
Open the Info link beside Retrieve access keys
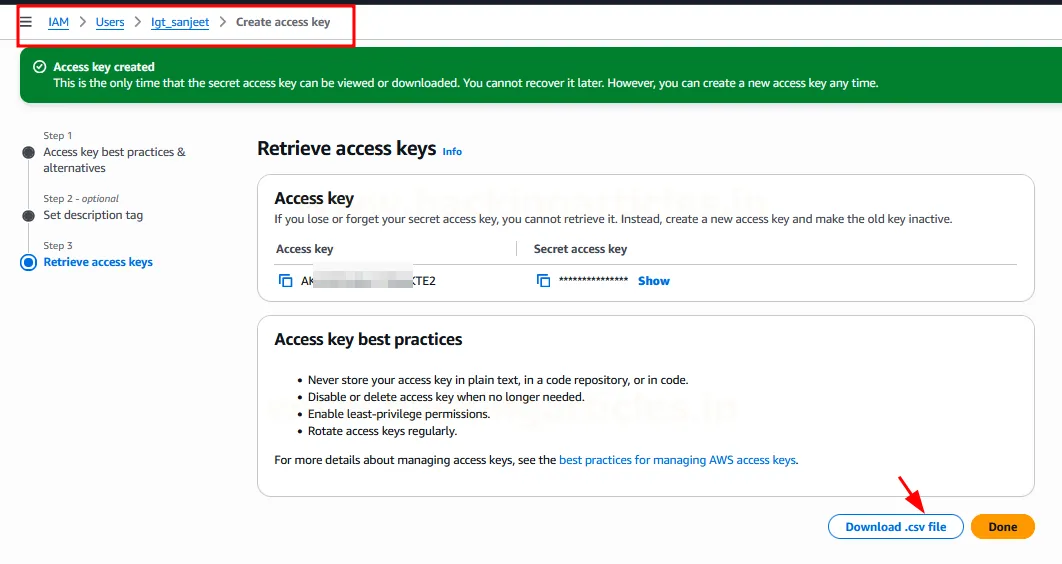[452, 151]
